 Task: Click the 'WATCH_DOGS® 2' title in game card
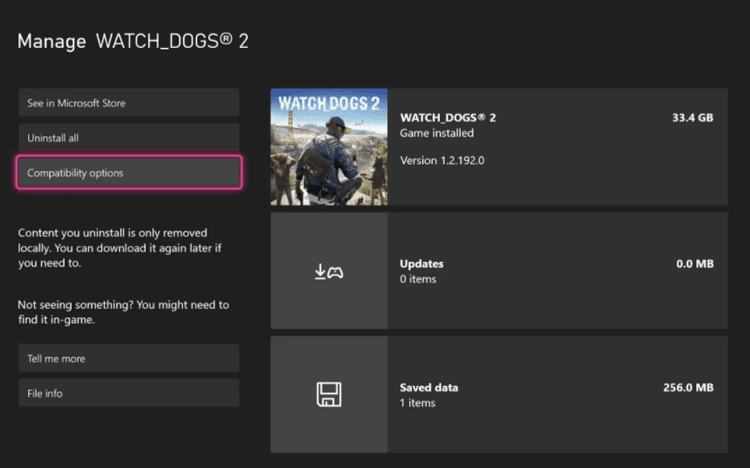coord(448,118)
